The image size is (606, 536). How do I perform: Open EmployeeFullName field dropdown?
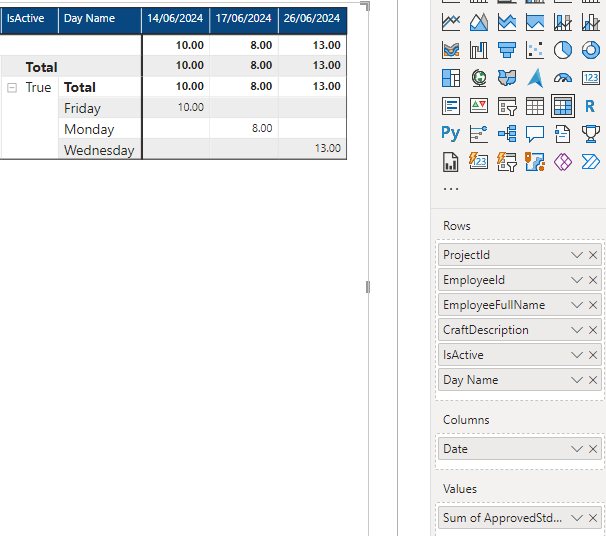[x=577, y=305]
